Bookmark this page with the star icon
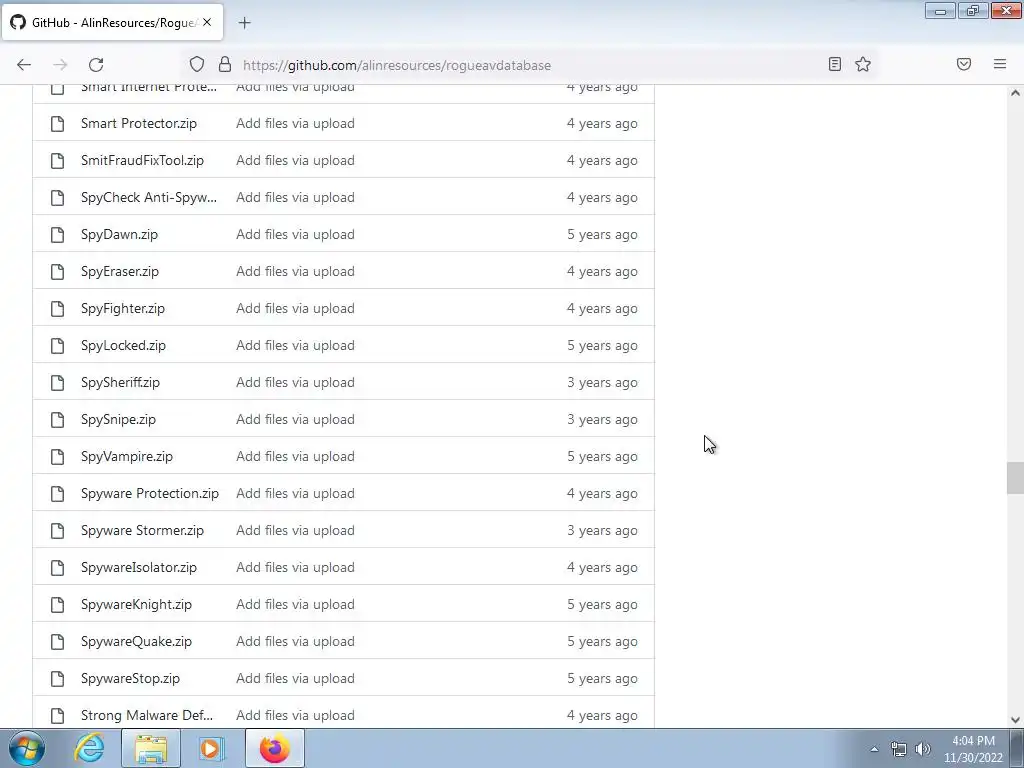This screenshot has height=768, width=1024. tap(863, 64)
